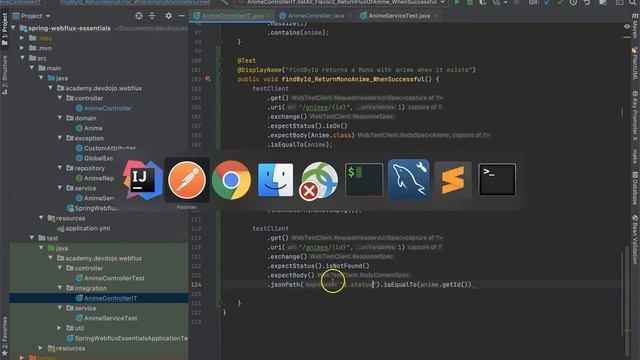Run test via gutter icon at findById method
This screenshot has width=640, height=360.
pos(207,79)
